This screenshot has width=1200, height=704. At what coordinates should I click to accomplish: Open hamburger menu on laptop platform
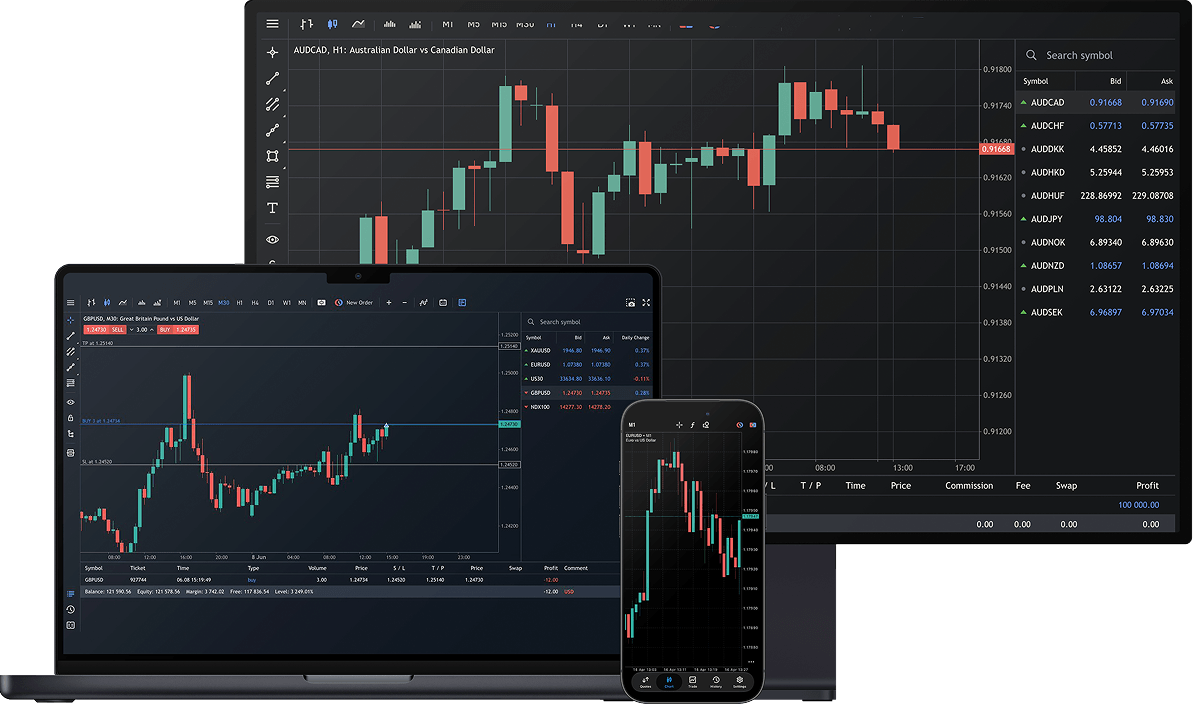coord(70,302)
